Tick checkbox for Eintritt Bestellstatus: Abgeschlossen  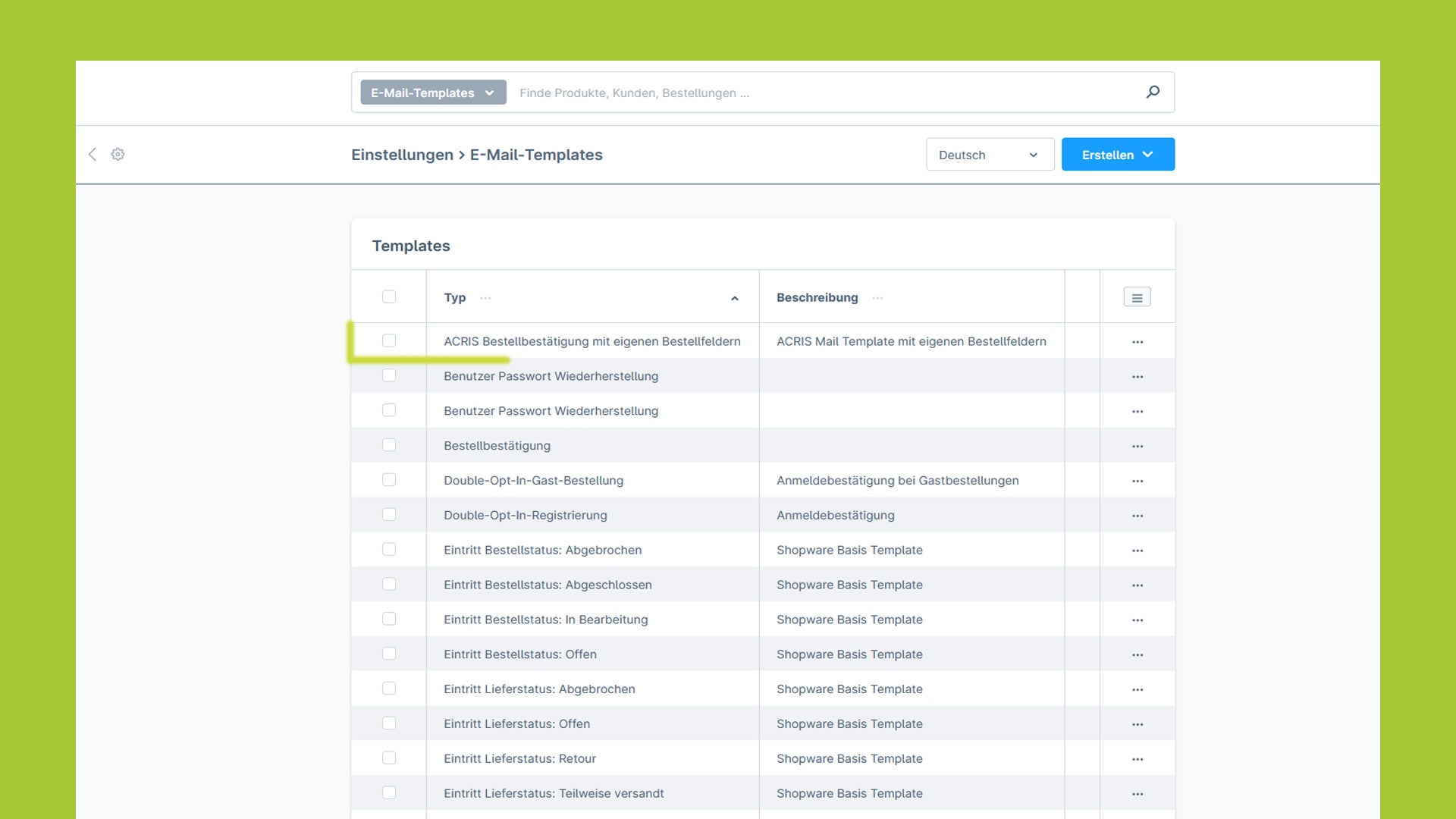(x=389, y=584)
